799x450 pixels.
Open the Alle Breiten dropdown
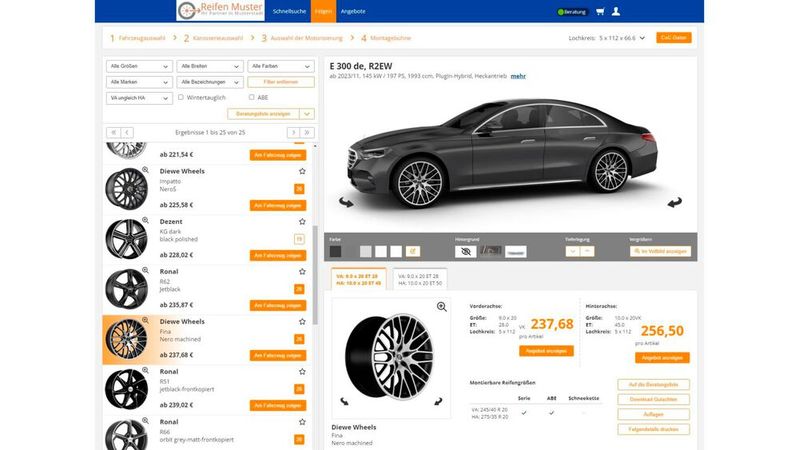point(210,66)
